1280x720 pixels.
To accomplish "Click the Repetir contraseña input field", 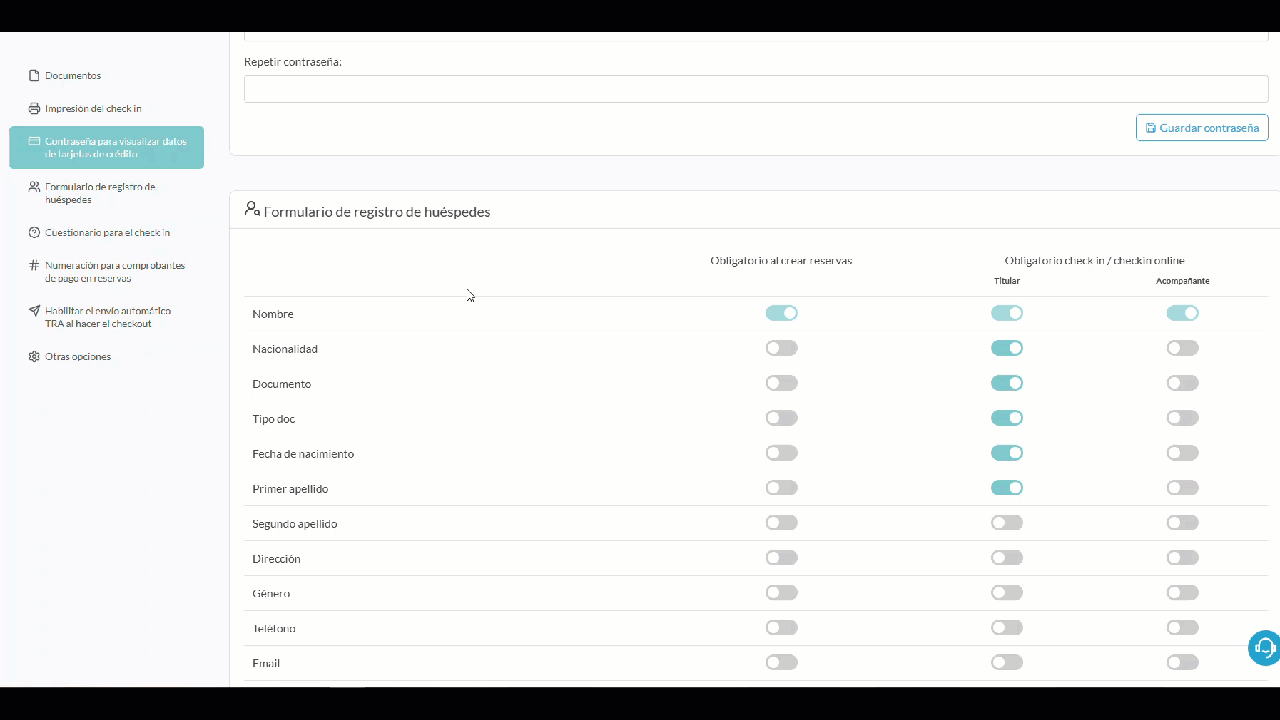I will [755, 89].
